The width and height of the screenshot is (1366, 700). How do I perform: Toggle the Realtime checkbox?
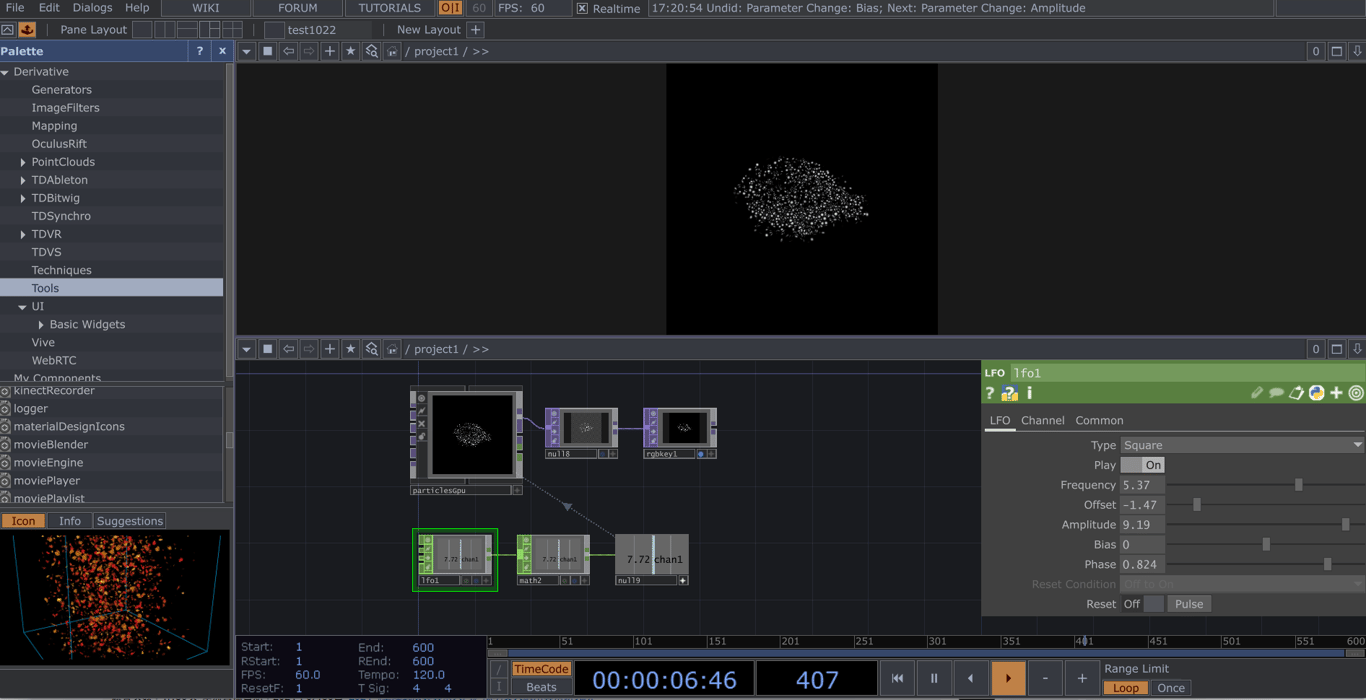pos(582,8)
